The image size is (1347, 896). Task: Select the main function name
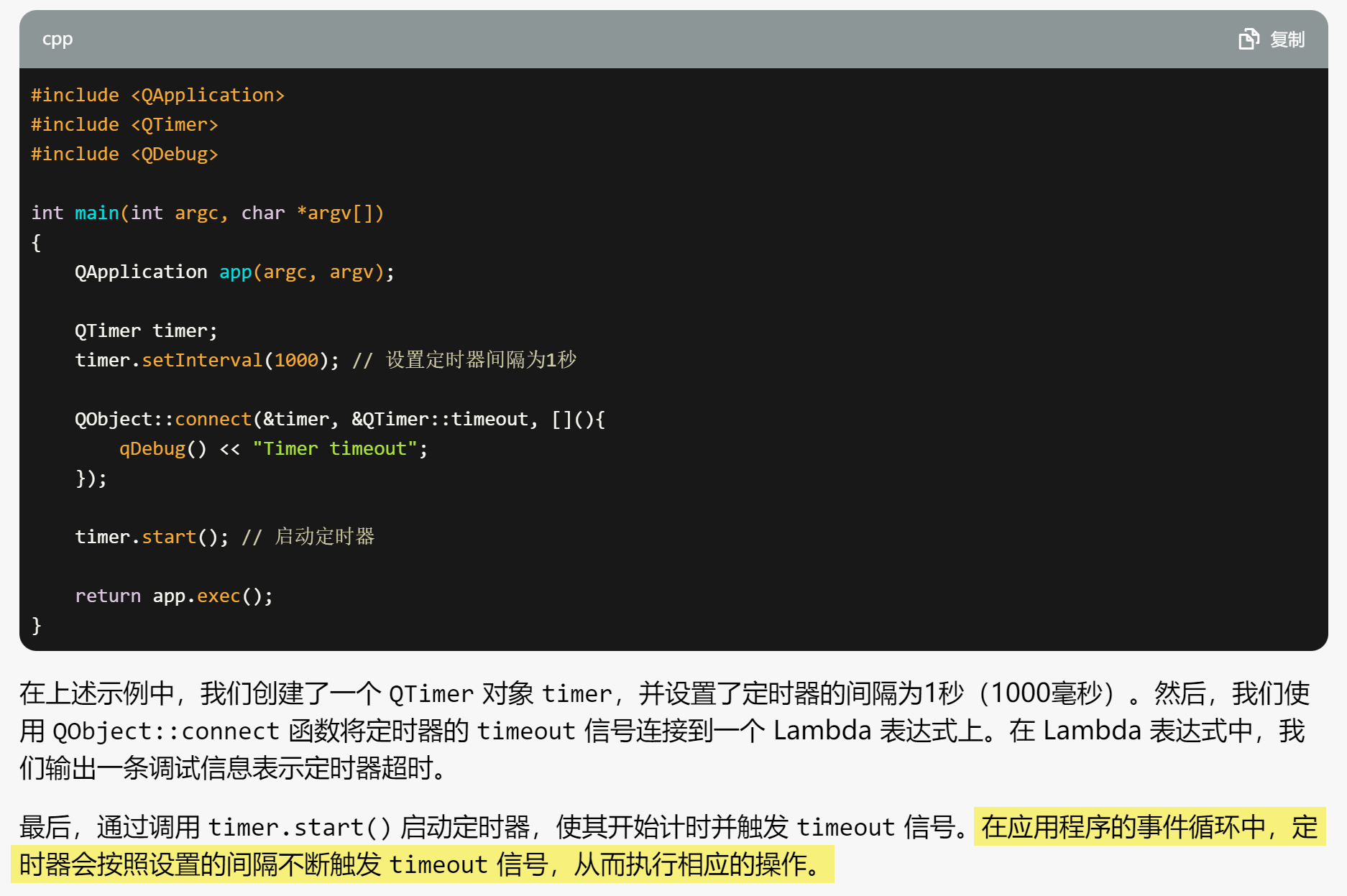click(x=96, y=212)
